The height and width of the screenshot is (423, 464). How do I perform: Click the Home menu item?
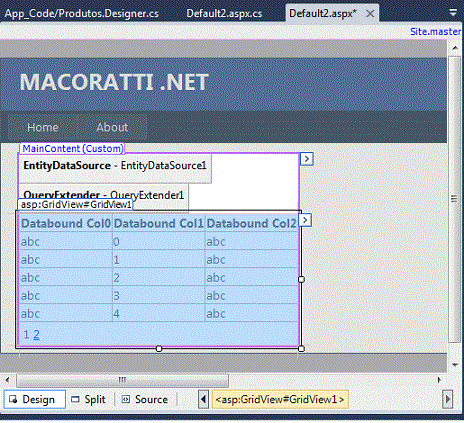(43, 127)
